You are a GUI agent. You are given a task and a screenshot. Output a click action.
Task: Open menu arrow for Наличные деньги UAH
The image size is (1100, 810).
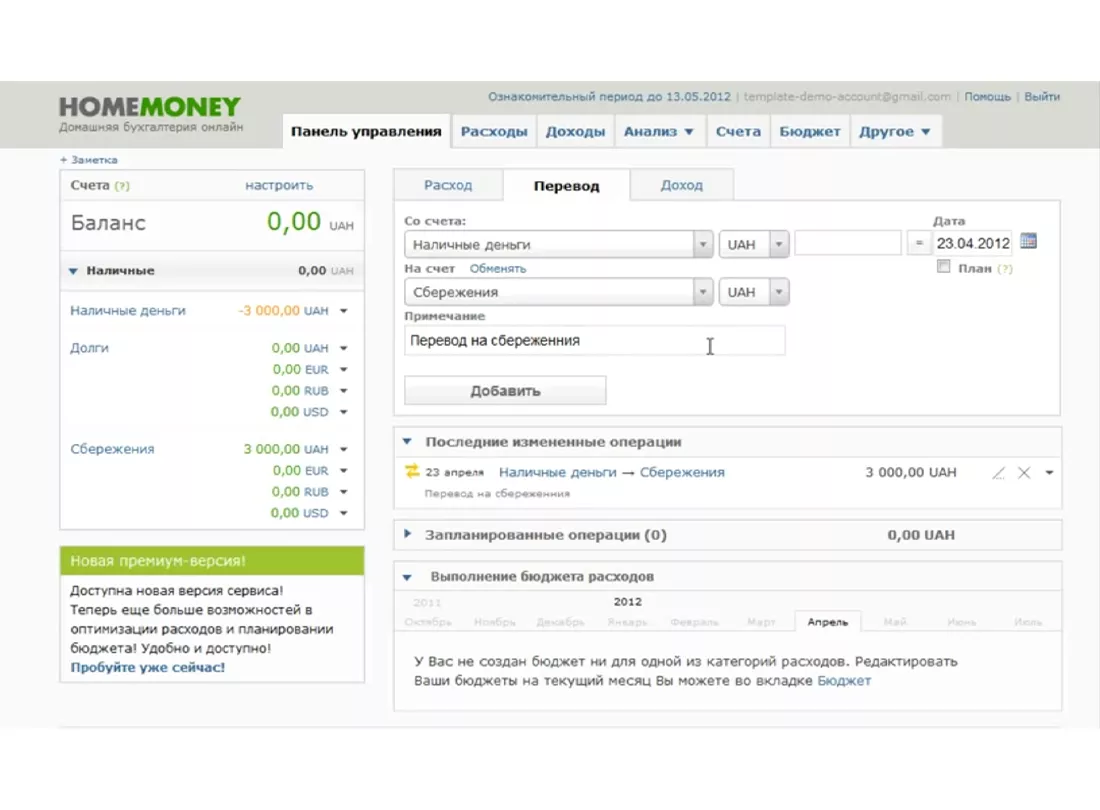click(x=344, y=311)
